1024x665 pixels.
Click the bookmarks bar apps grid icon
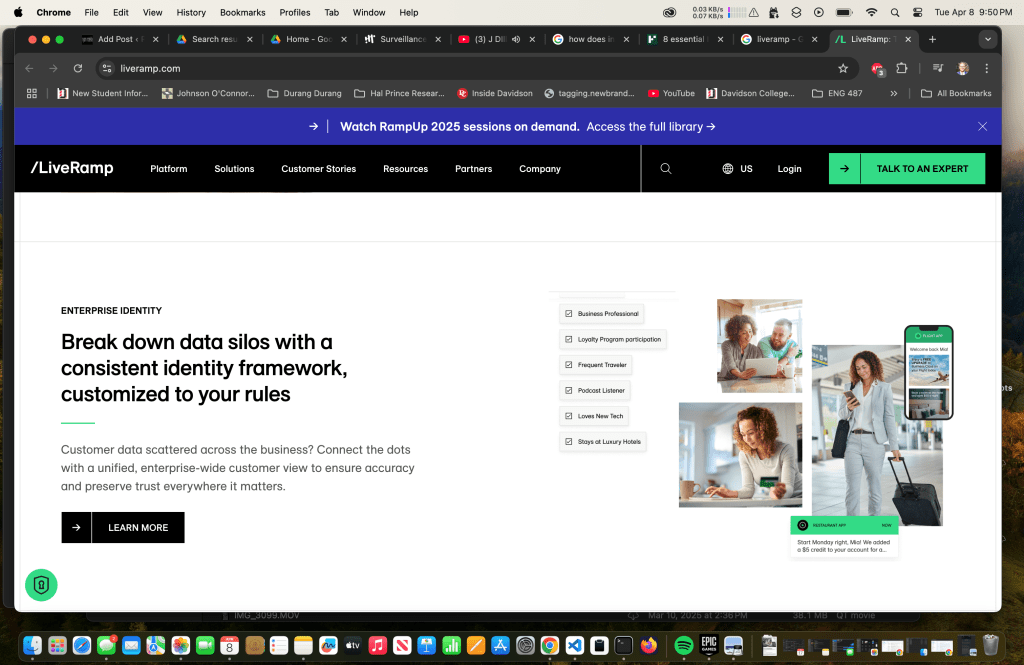(32, 93)
